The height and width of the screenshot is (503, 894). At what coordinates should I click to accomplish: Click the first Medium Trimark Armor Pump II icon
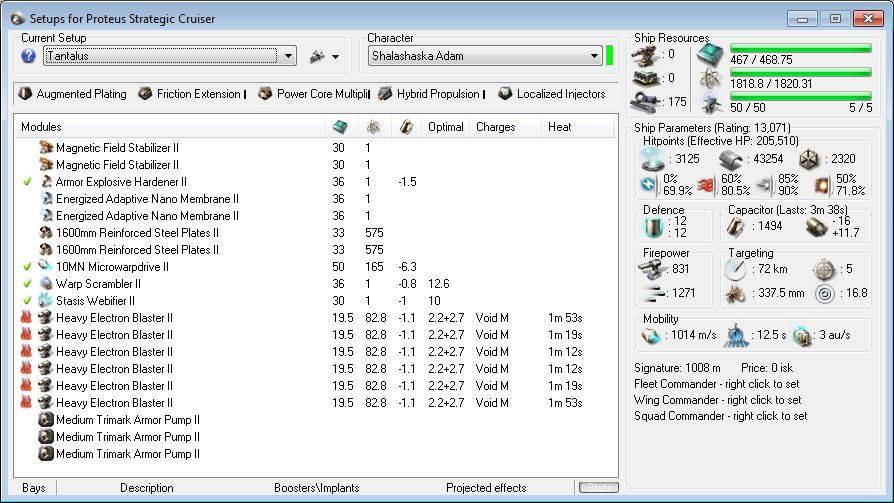46,420
